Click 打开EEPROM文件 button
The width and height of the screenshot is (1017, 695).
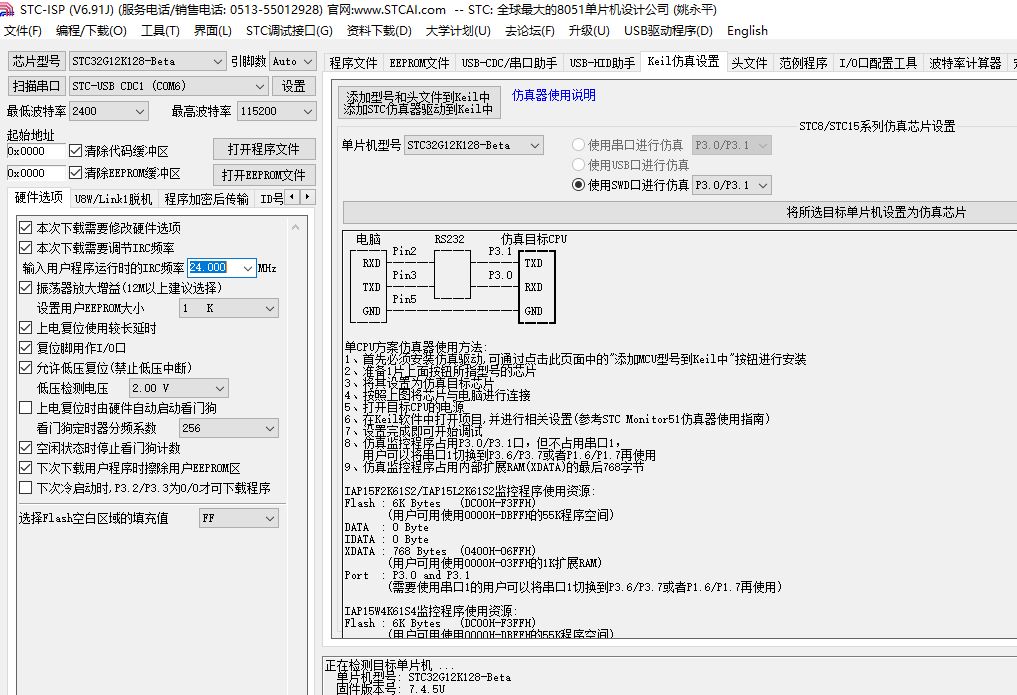(264, 175)
